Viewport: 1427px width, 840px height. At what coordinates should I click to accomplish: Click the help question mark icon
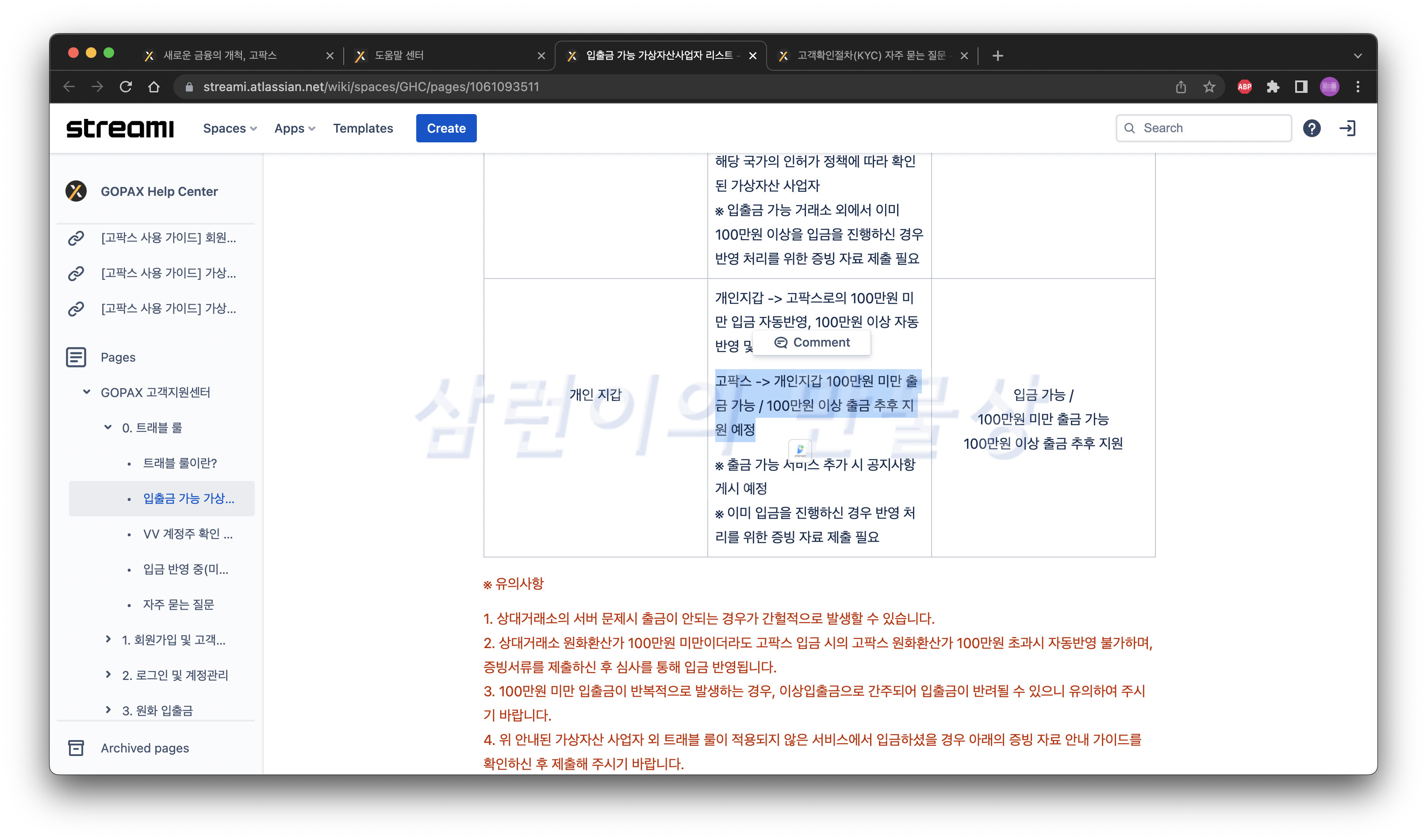coord(1311,129)
